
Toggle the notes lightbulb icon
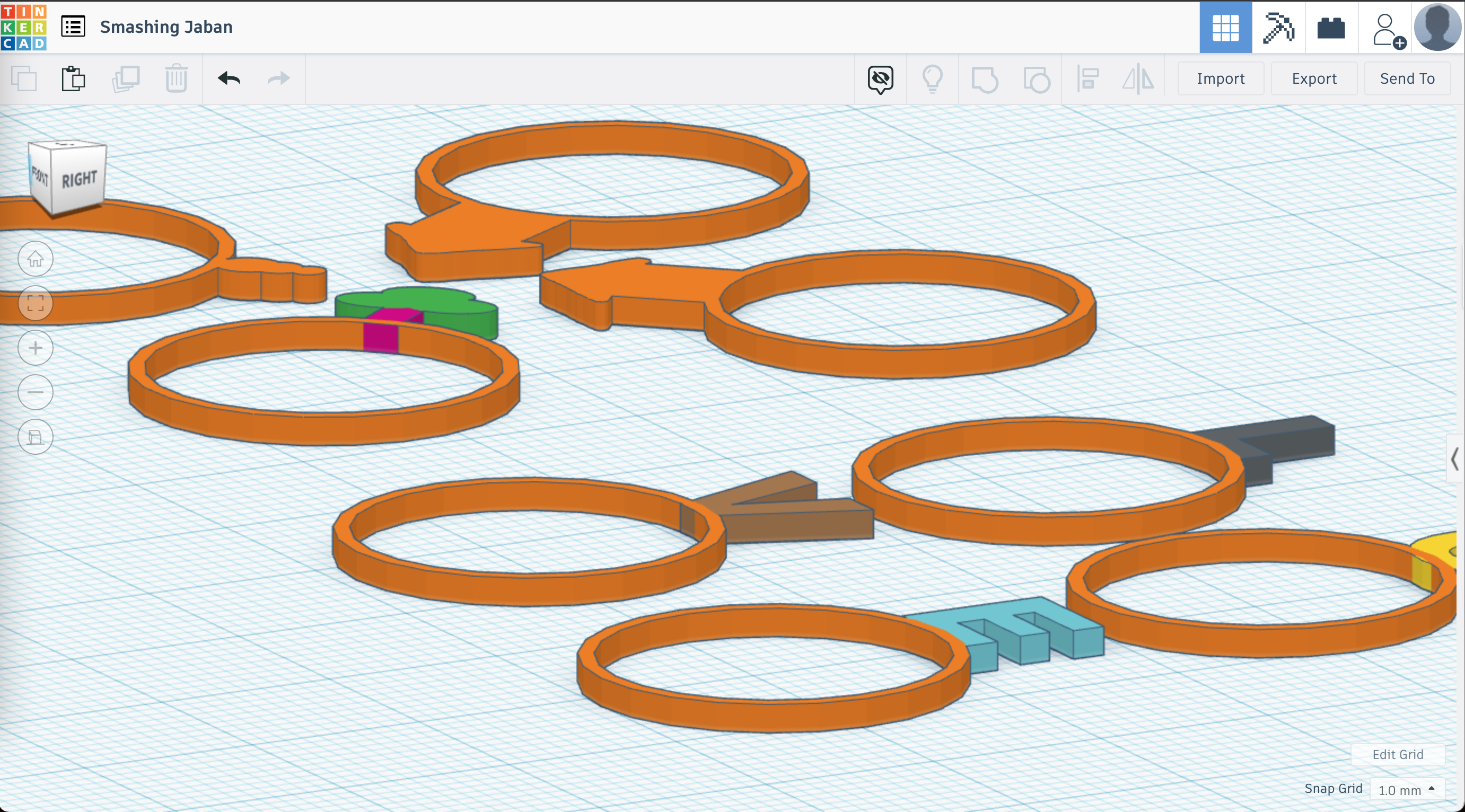point(932,78)
